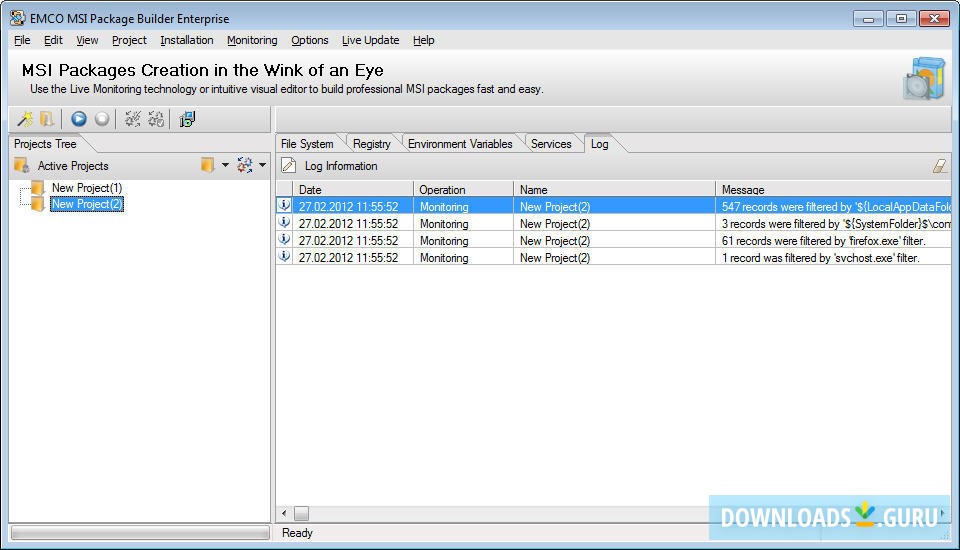The width and height of the screenshot is (960, 550).
Task: Select the Projects Tree tab
Action: (45, 144)
